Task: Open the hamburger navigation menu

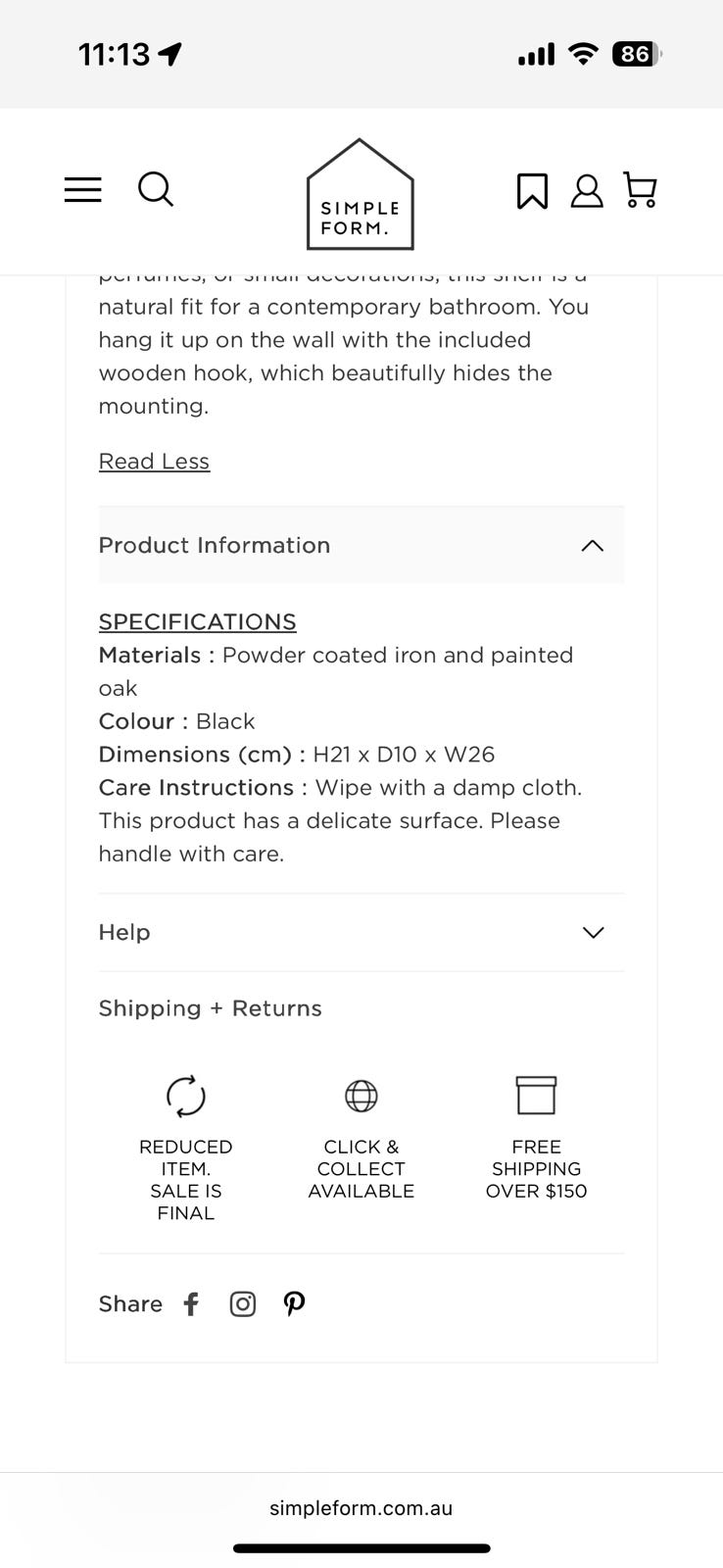Action: [x=83, y=190]
